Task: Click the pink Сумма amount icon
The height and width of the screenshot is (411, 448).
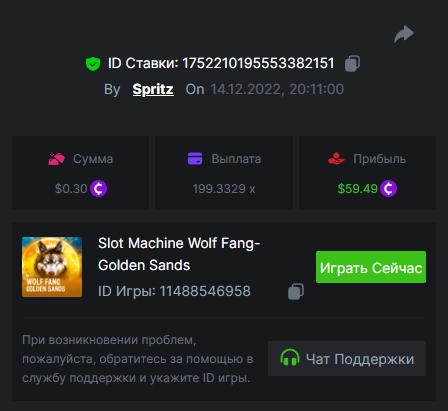Action: tap(56, 159)
